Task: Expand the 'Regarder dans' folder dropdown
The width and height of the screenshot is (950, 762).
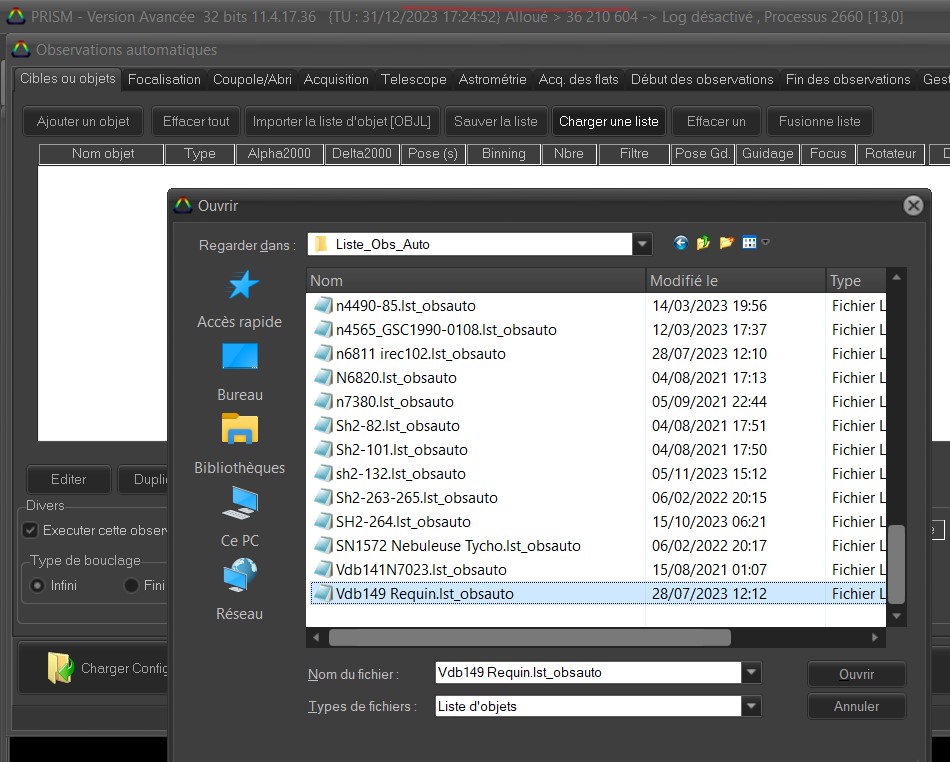Action: point(642,244)
